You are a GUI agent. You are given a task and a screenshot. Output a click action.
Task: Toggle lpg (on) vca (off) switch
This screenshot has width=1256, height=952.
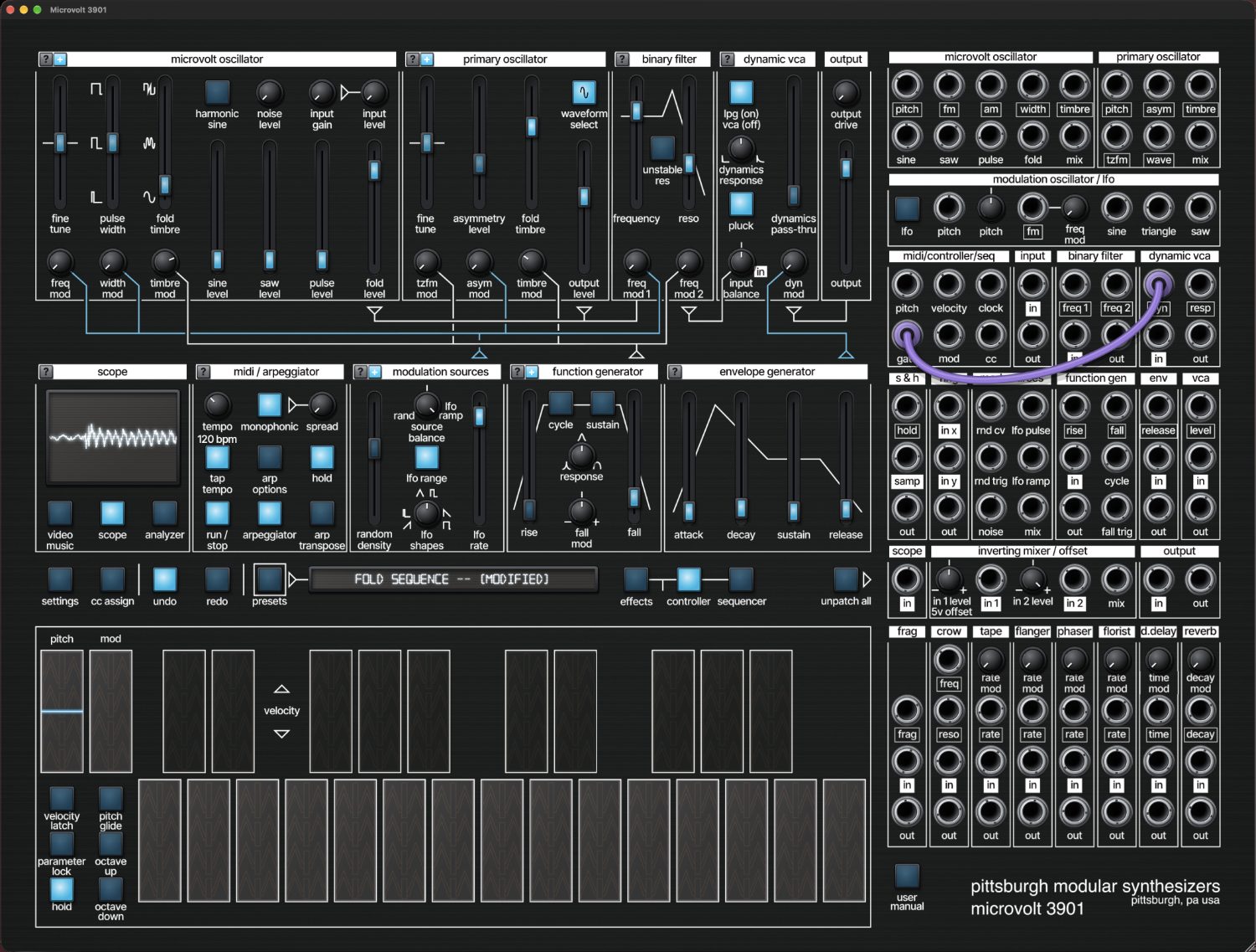[741, 92]
